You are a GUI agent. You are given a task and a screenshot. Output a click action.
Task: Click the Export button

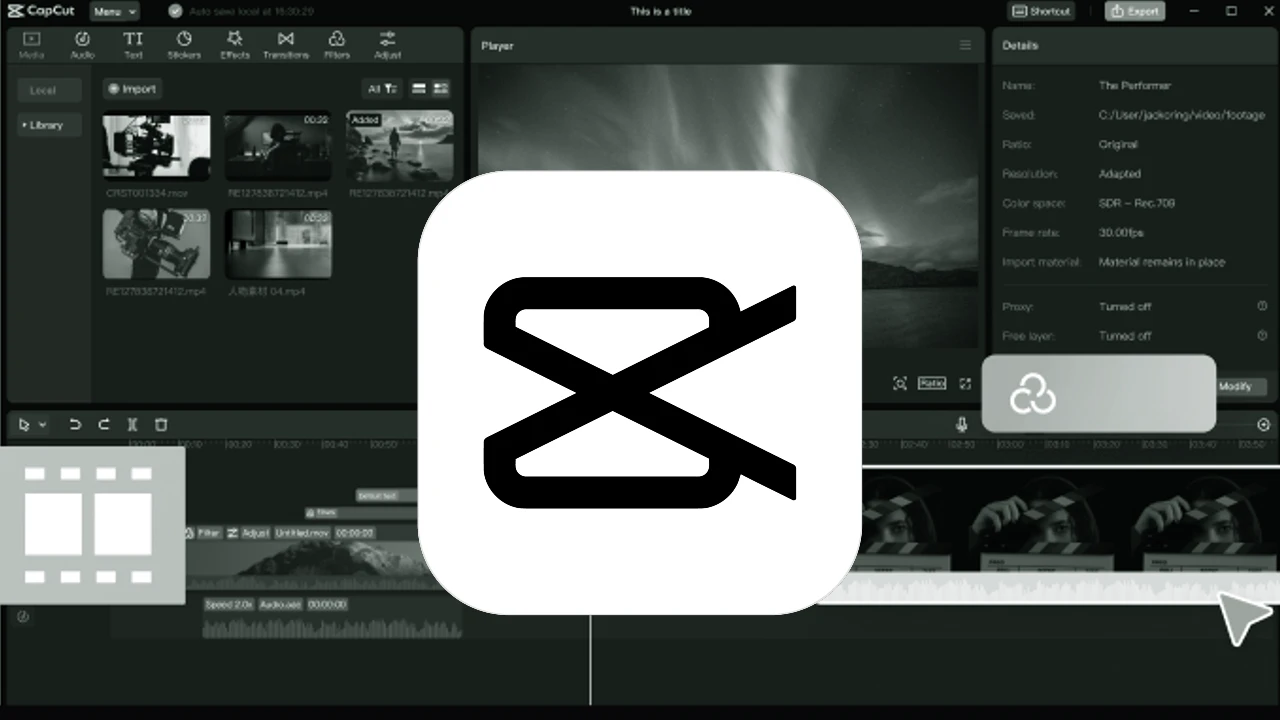(x=1135, y=12)
